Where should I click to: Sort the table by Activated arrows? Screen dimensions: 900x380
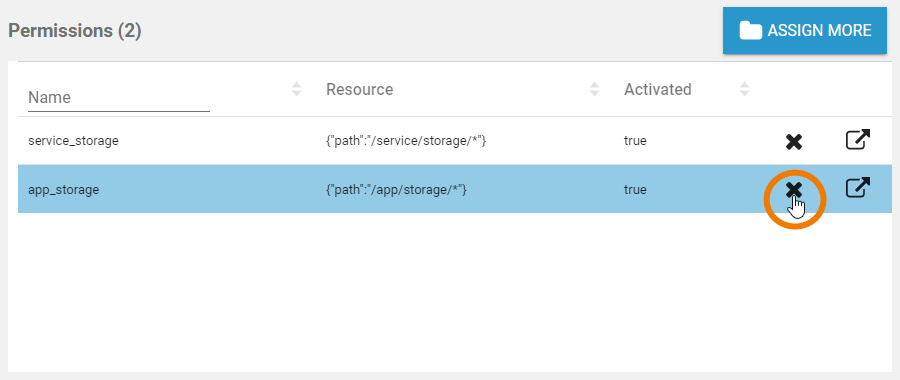pos(744,89)
